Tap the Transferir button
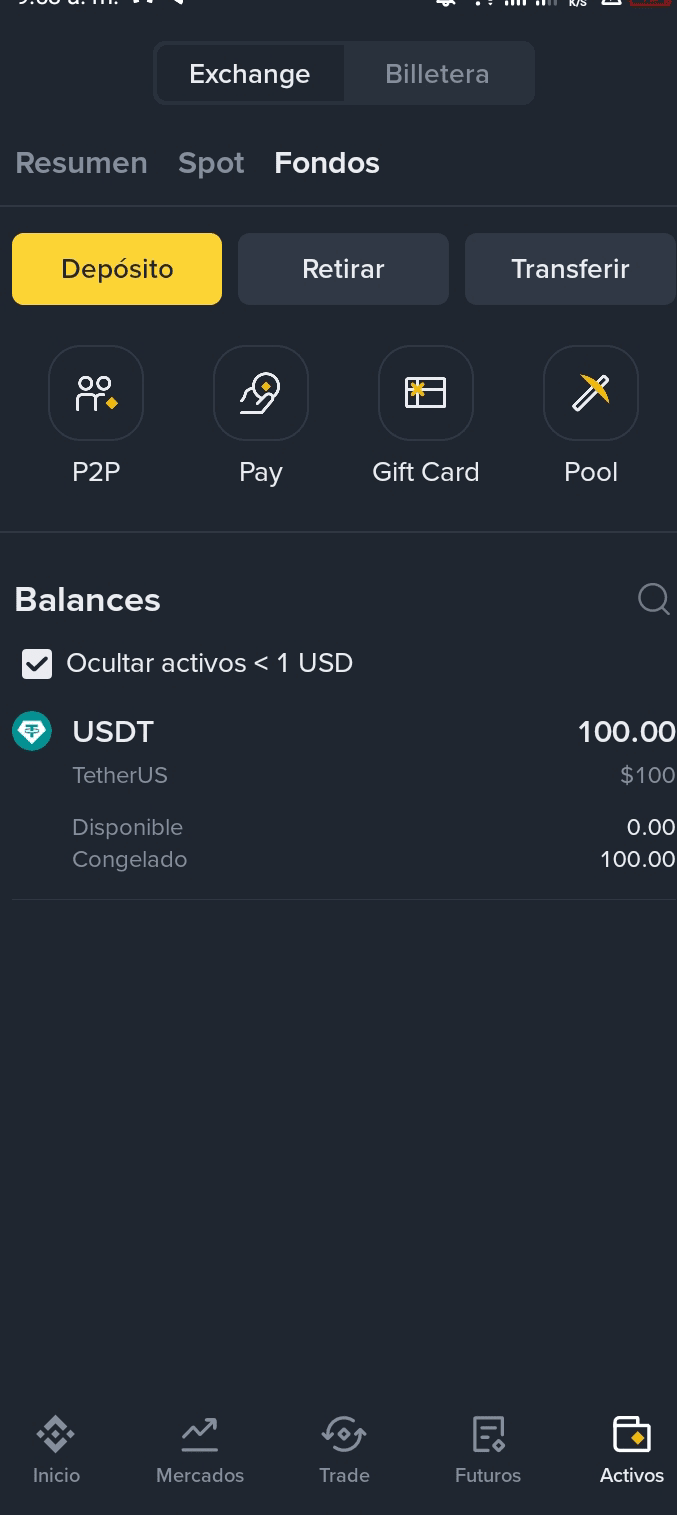The width and height of the screenshot is (677, 1515). coord(570,269)
